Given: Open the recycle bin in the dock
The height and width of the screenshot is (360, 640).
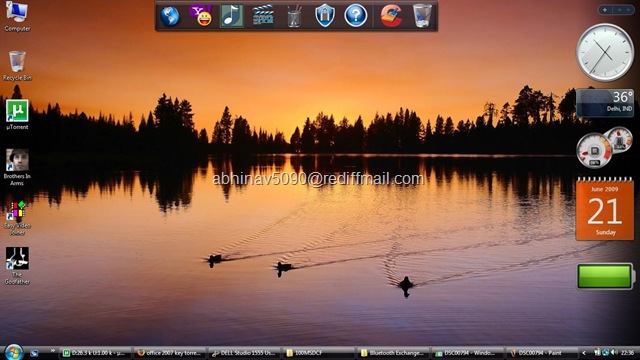Looking at the screenshot, I should 422,16.
